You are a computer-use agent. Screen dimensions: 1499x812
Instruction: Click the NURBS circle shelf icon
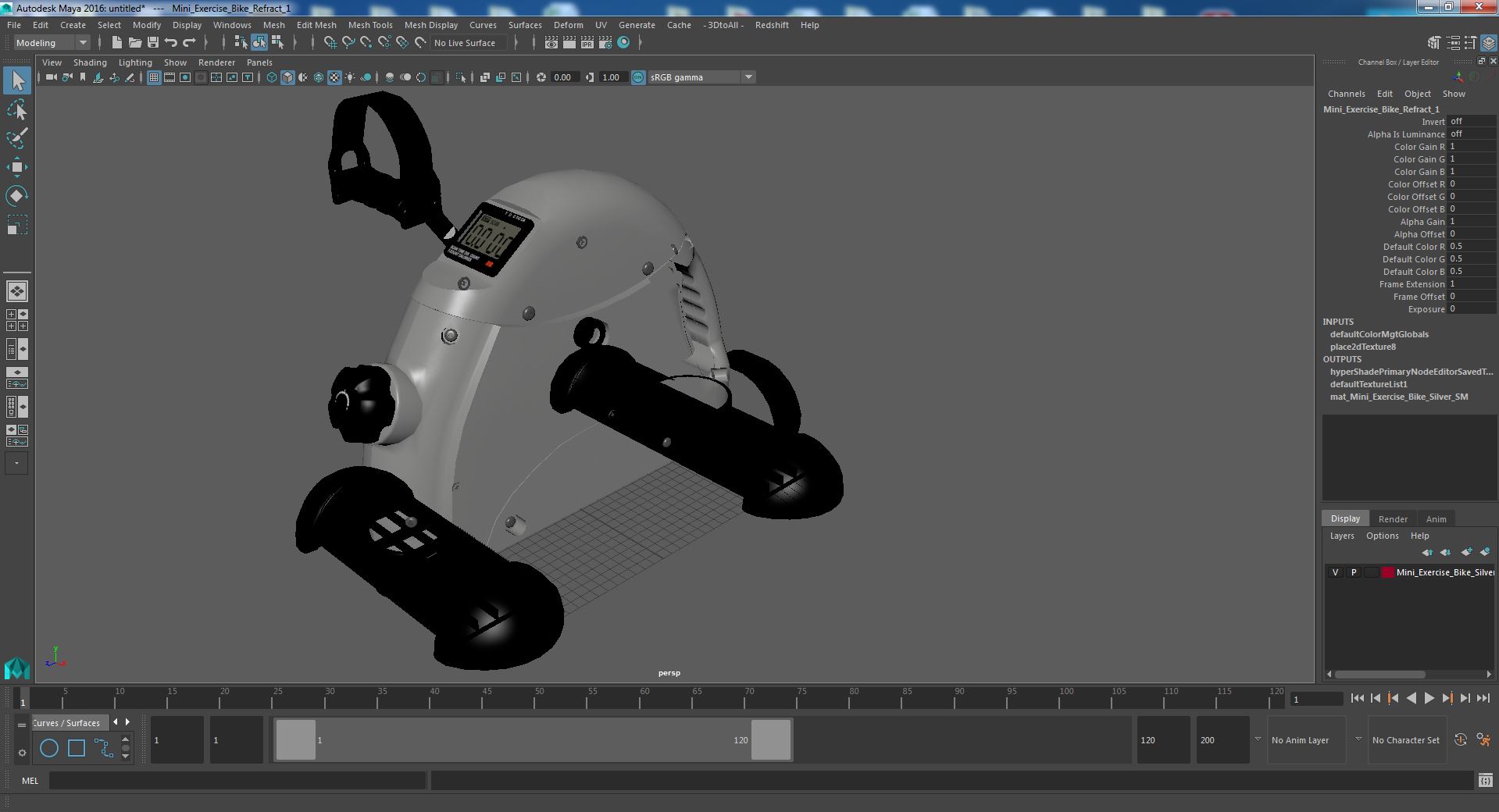pyautogui.click(x=49, y=748)
